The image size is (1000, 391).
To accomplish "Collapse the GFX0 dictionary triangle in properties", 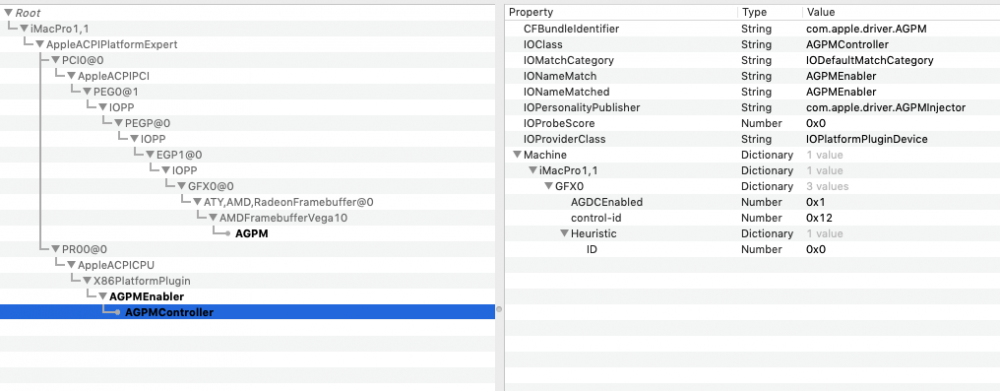I will point(548,186).
